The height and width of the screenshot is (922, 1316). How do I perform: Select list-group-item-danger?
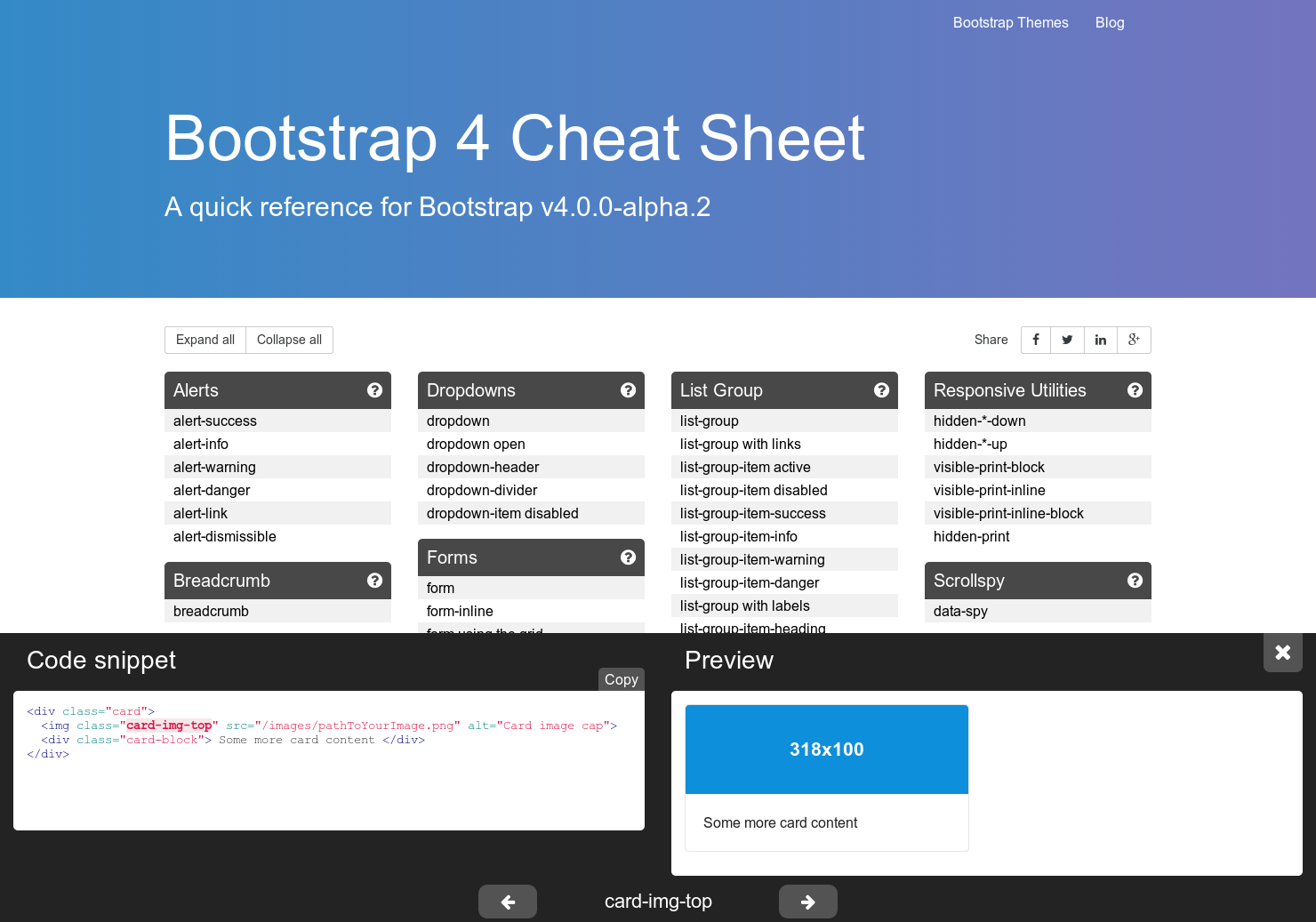(784, 582)
